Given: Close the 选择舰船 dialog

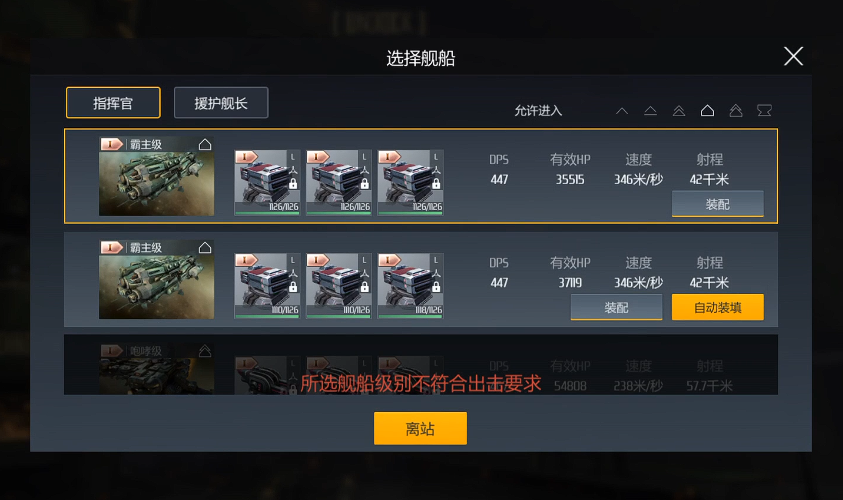Looking at the screenshot, I should point(794,56).
